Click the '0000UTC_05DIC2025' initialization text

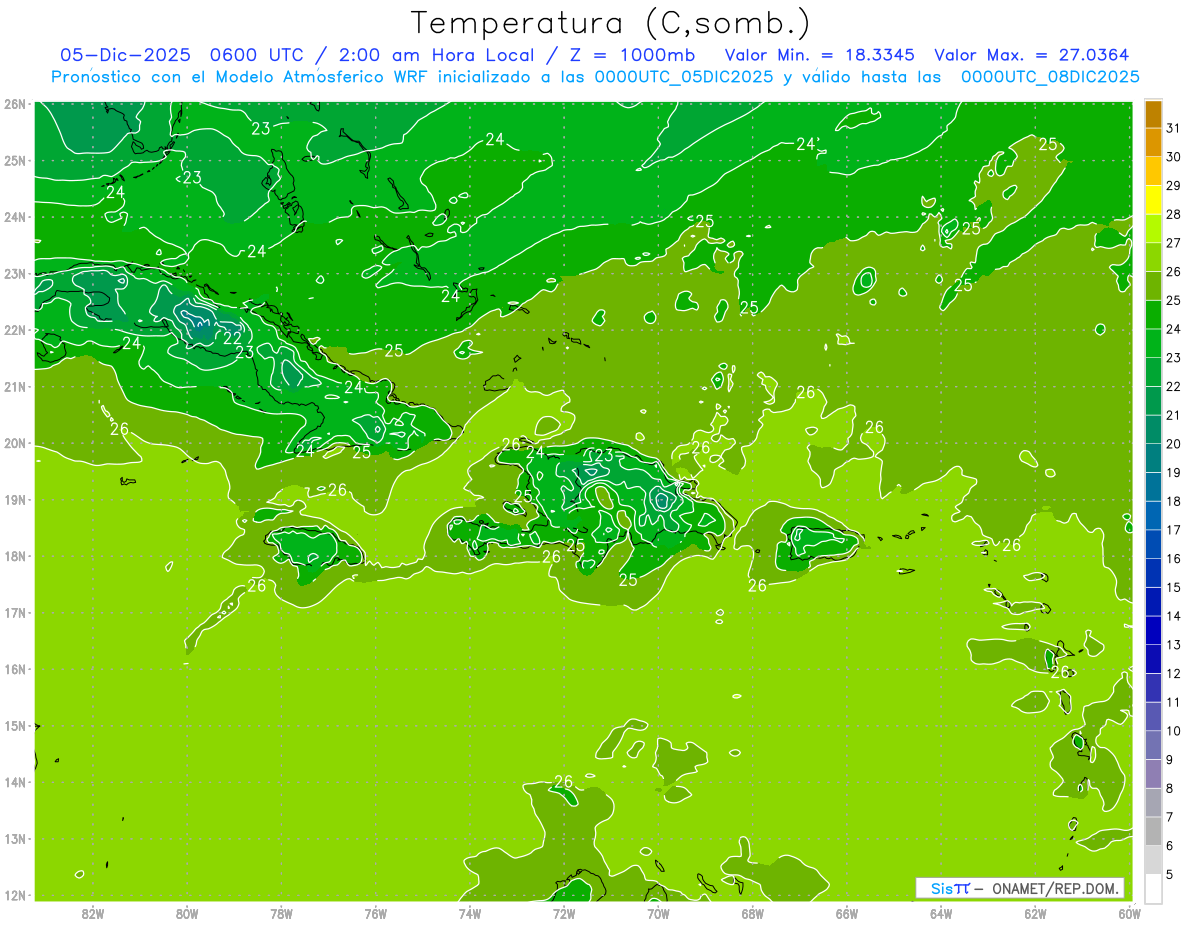[x=683, y=77]
